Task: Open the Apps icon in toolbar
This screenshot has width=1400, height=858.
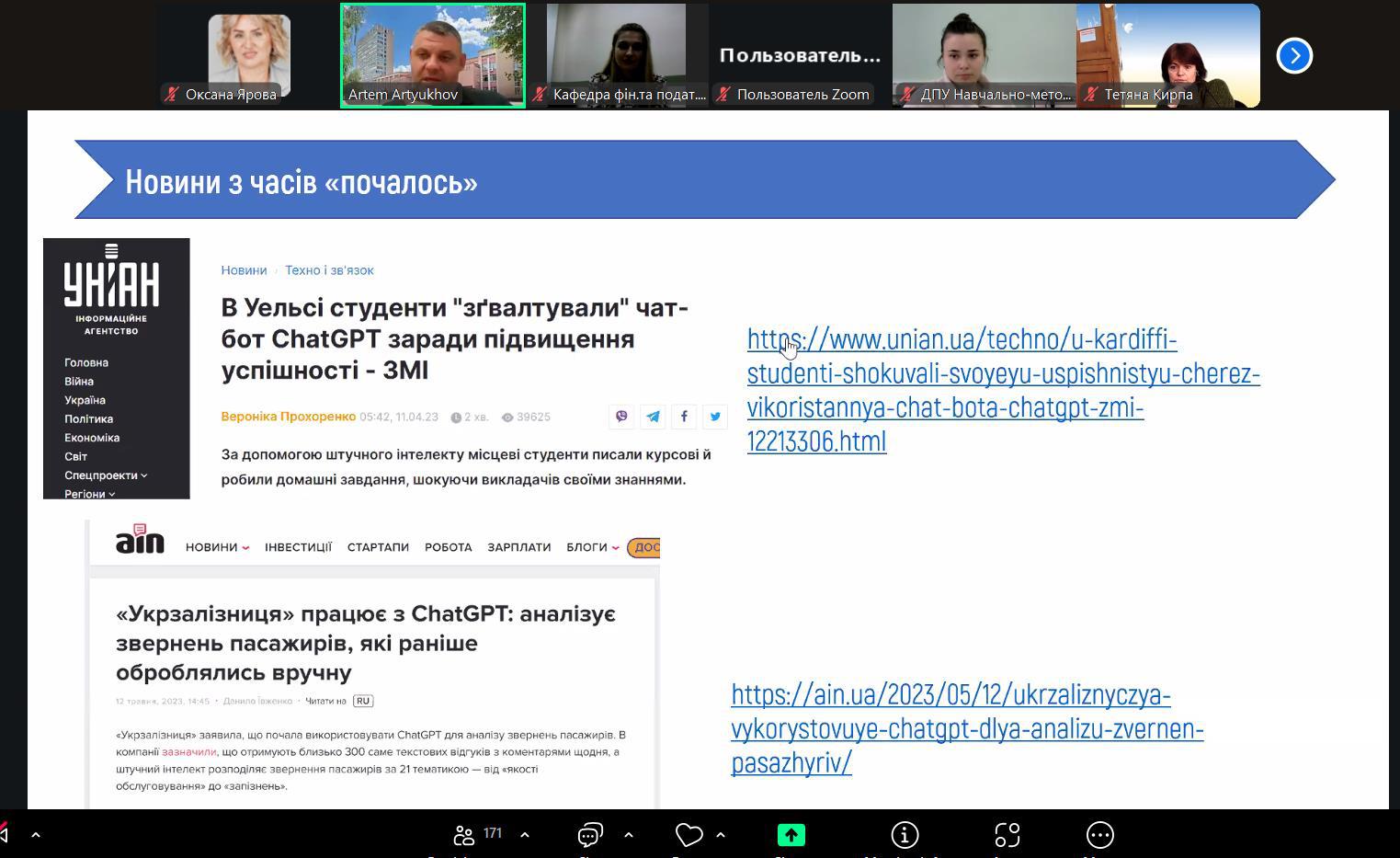Action: 1007,834
